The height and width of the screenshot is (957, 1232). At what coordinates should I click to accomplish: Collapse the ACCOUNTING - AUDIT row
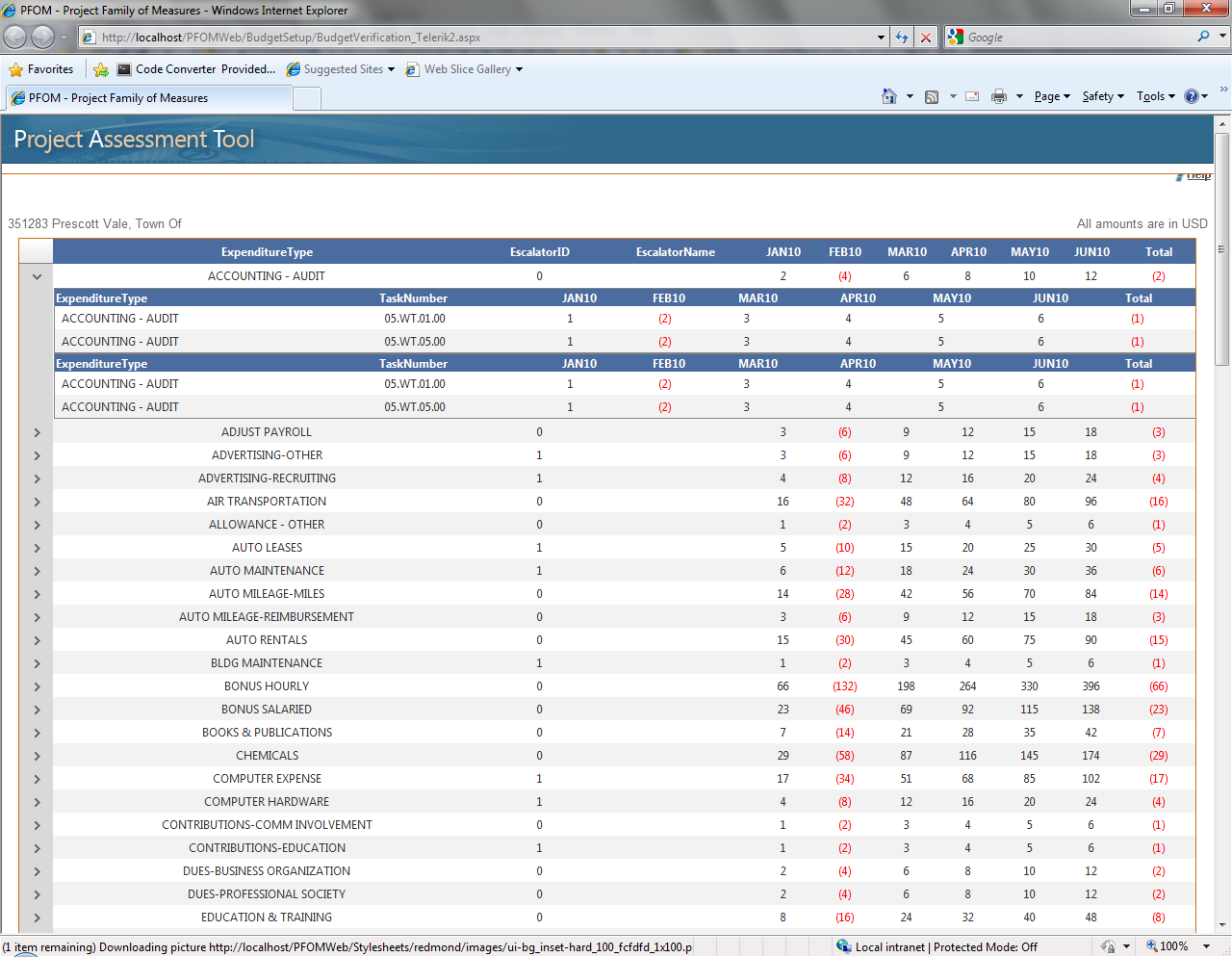pyautogui.click(x=37, y=276)
